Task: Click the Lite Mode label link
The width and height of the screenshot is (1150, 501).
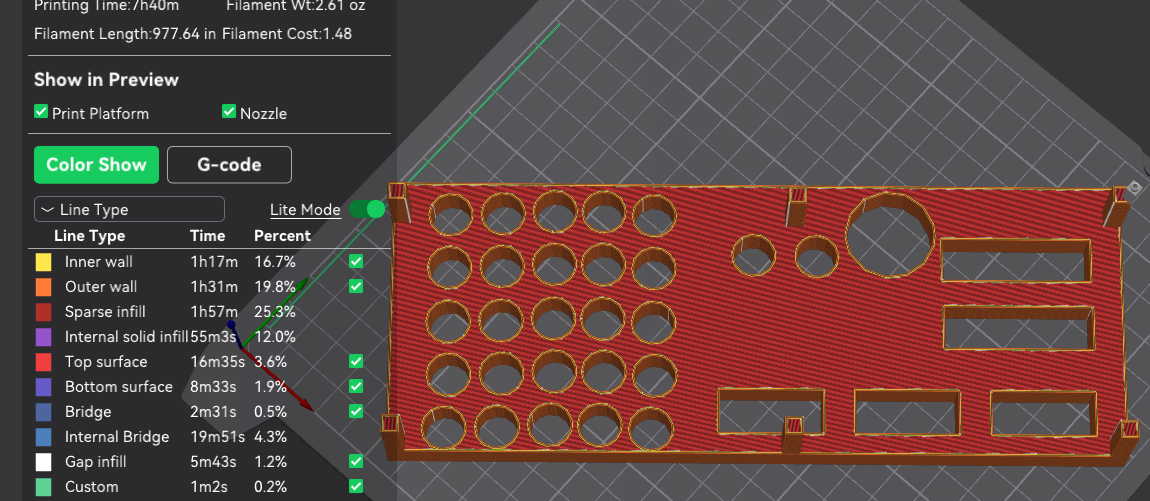Action: [305, 210]
